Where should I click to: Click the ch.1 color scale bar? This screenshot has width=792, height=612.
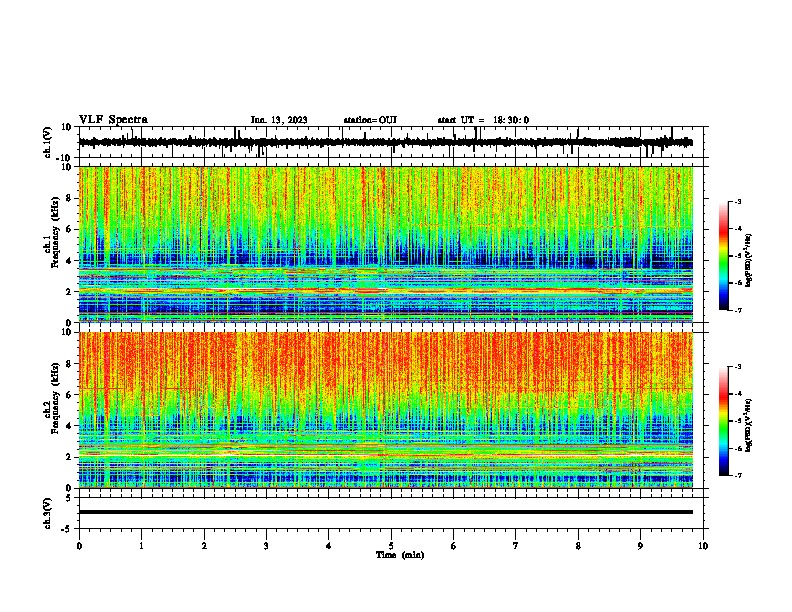tap(724, 256)
